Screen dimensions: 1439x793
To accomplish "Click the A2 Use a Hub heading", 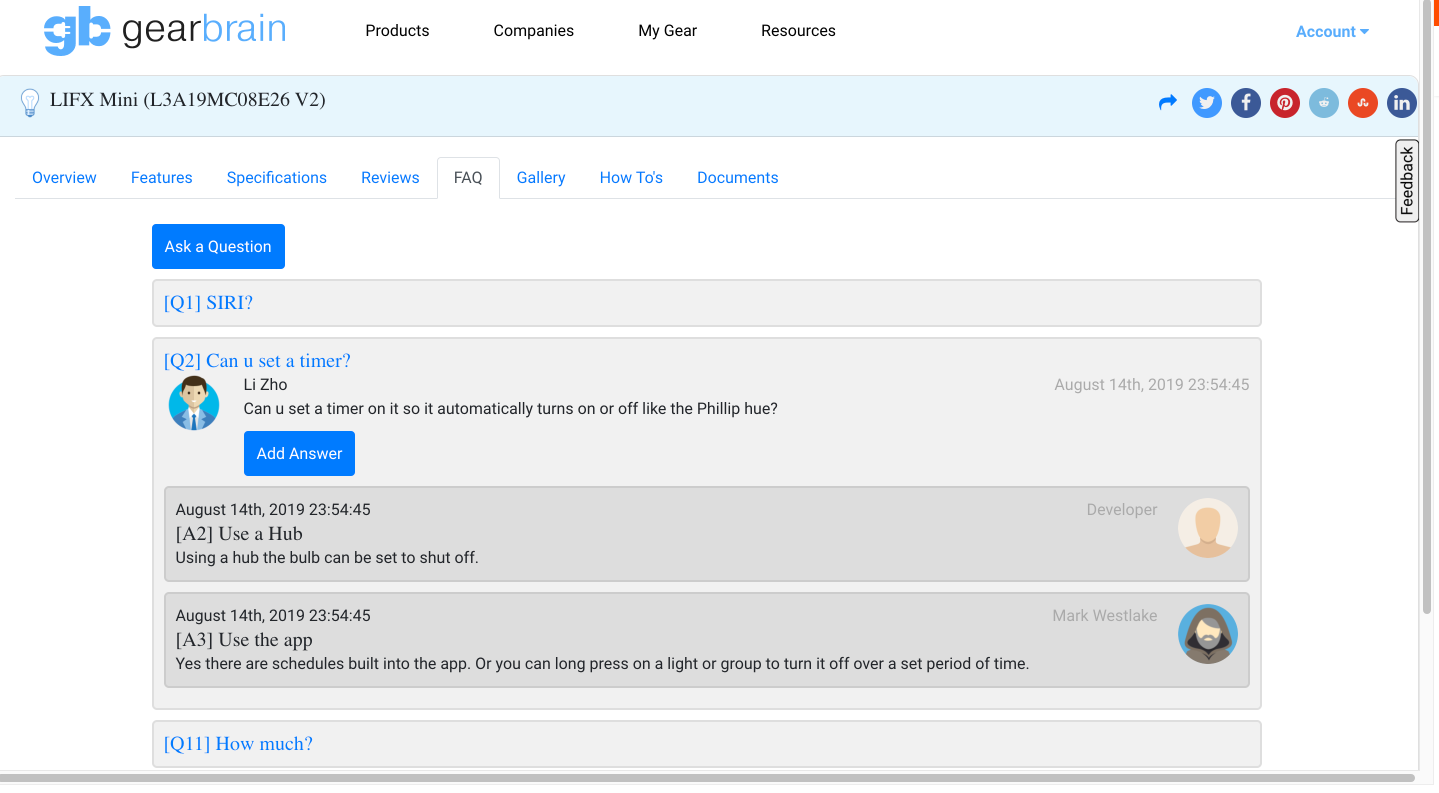I will [x=239, y=534].
